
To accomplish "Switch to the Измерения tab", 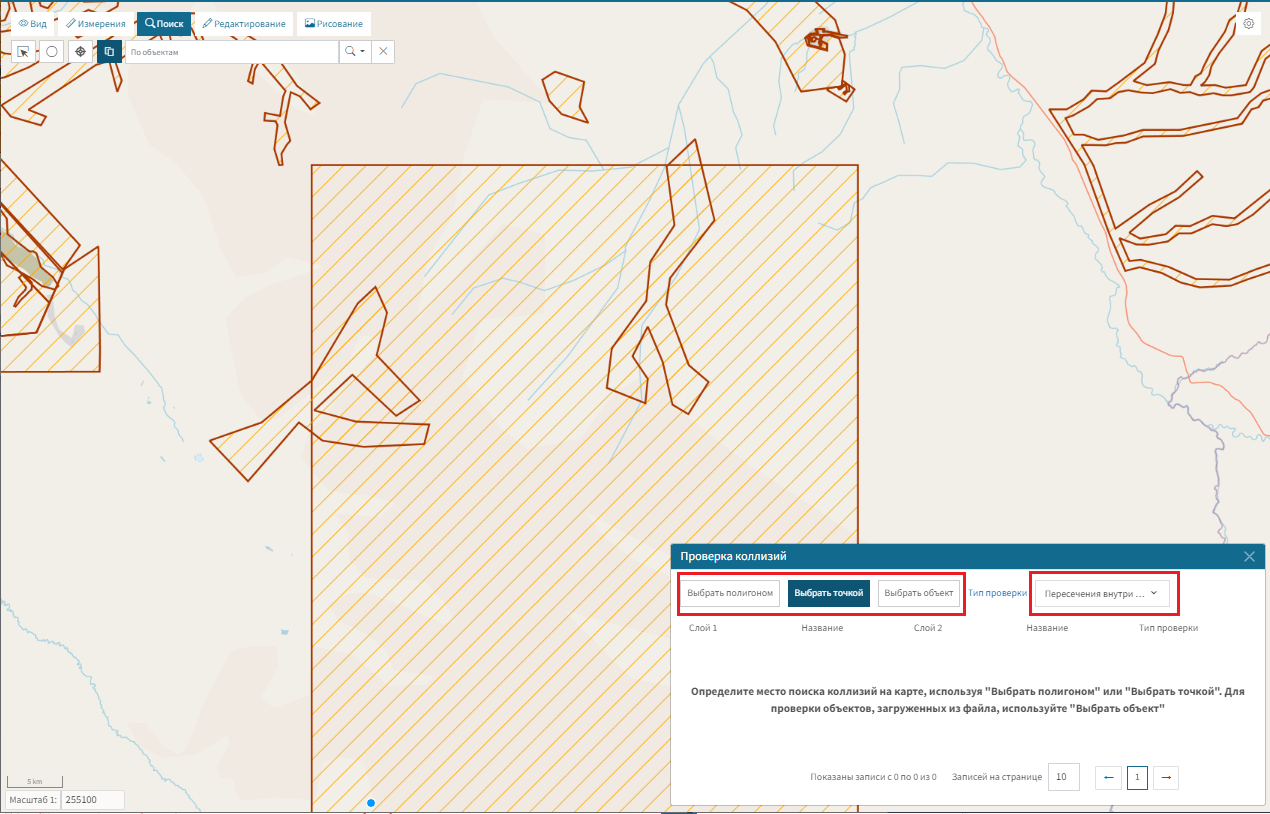I will click(x=96, y=23).
